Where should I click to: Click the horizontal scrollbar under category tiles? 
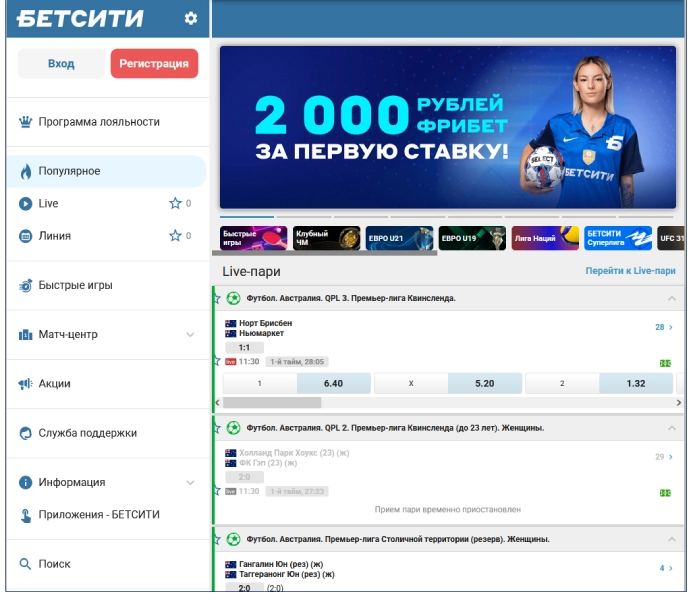tap(324, 253)
